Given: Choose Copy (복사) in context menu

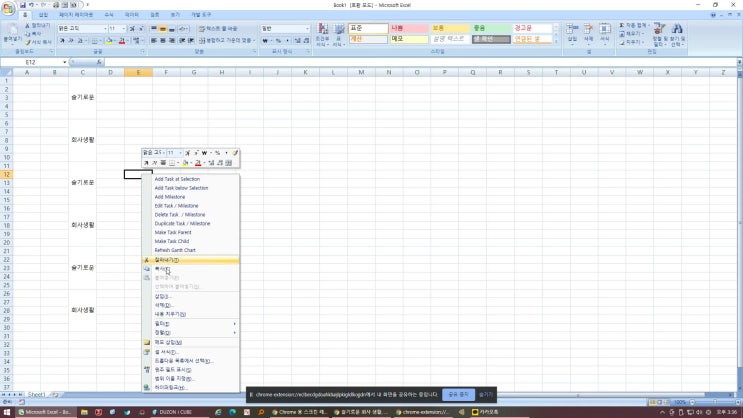Looking at the screenshot, I should click(190, 269).
